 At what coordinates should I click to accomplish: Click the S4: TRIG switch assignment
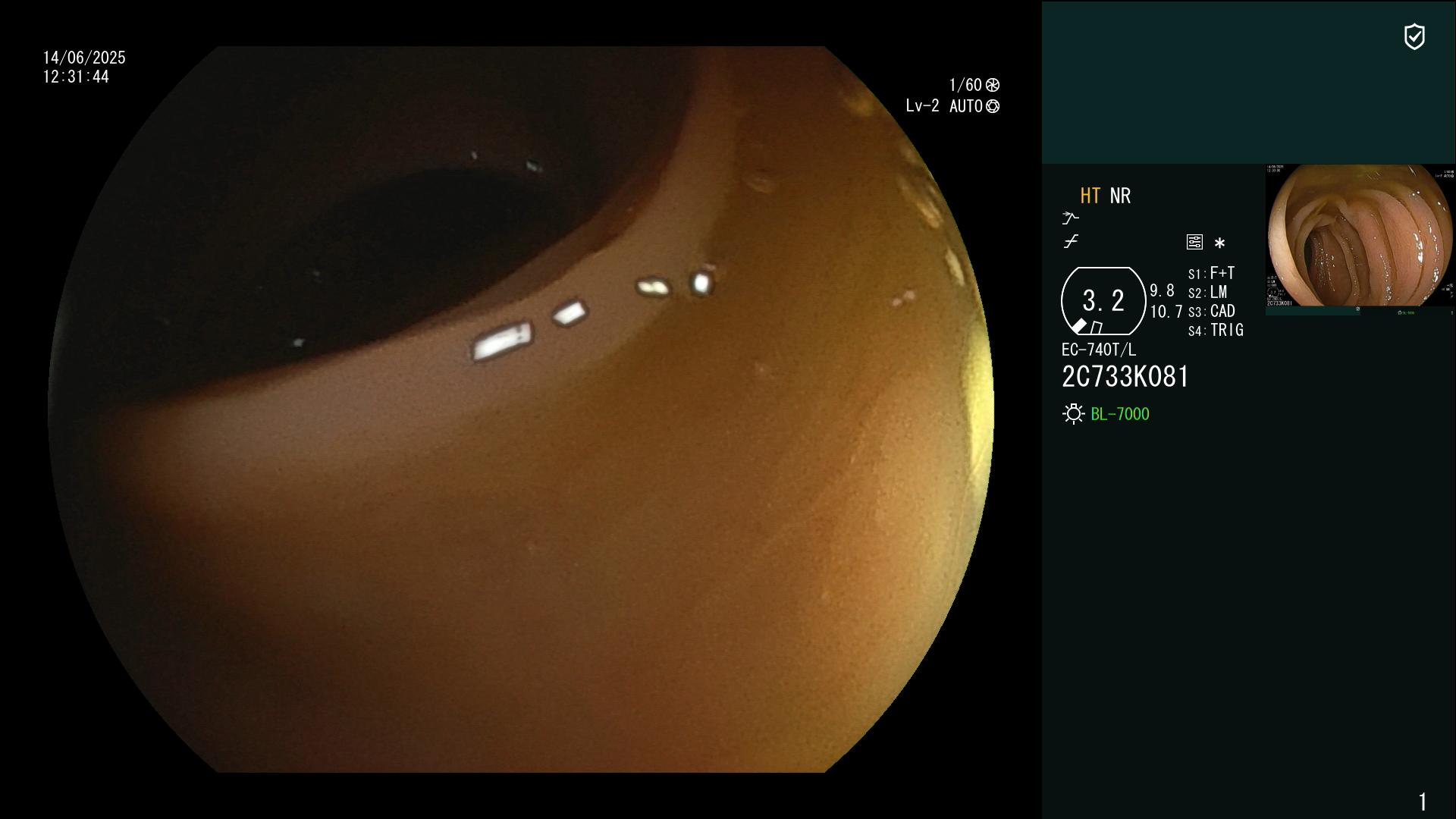click(x=1216, y=331)
